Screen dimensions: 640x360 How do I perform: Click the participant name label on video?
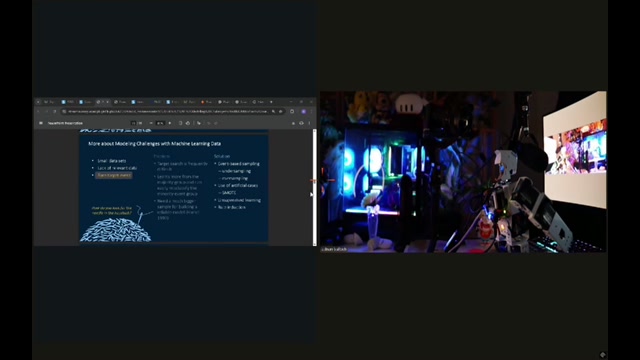[x=334, y=249]
